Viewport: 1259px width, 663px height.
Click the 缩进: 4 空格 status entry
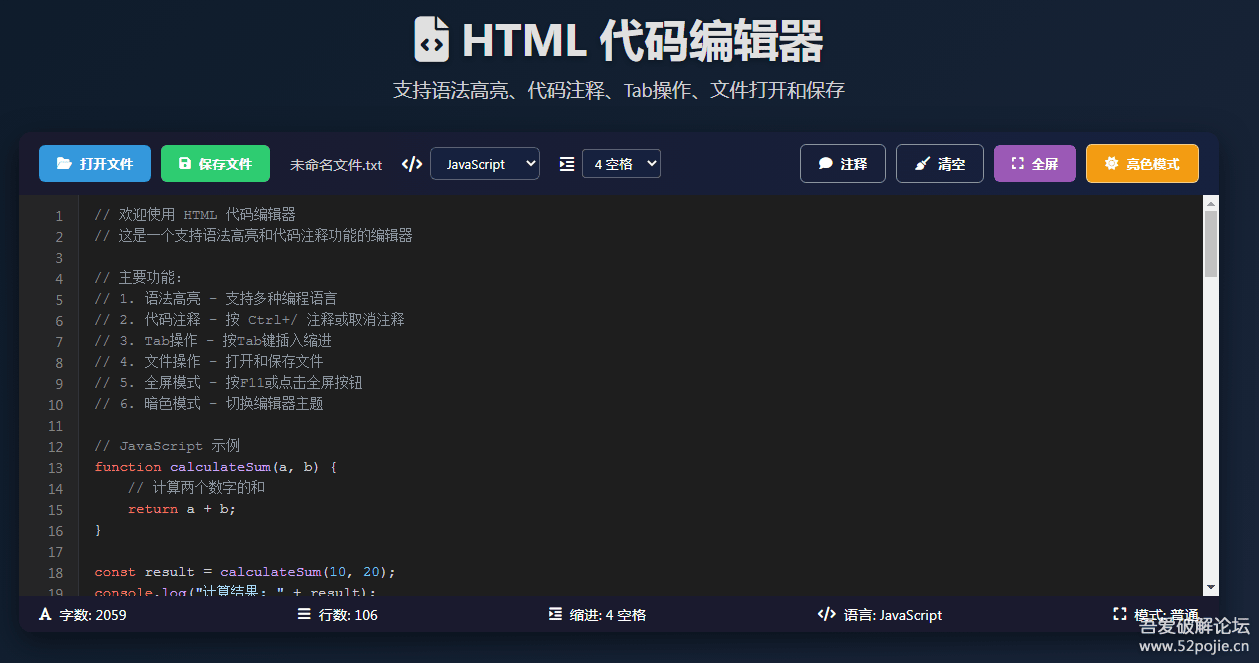pyautogui.click(x=597, y=615)
